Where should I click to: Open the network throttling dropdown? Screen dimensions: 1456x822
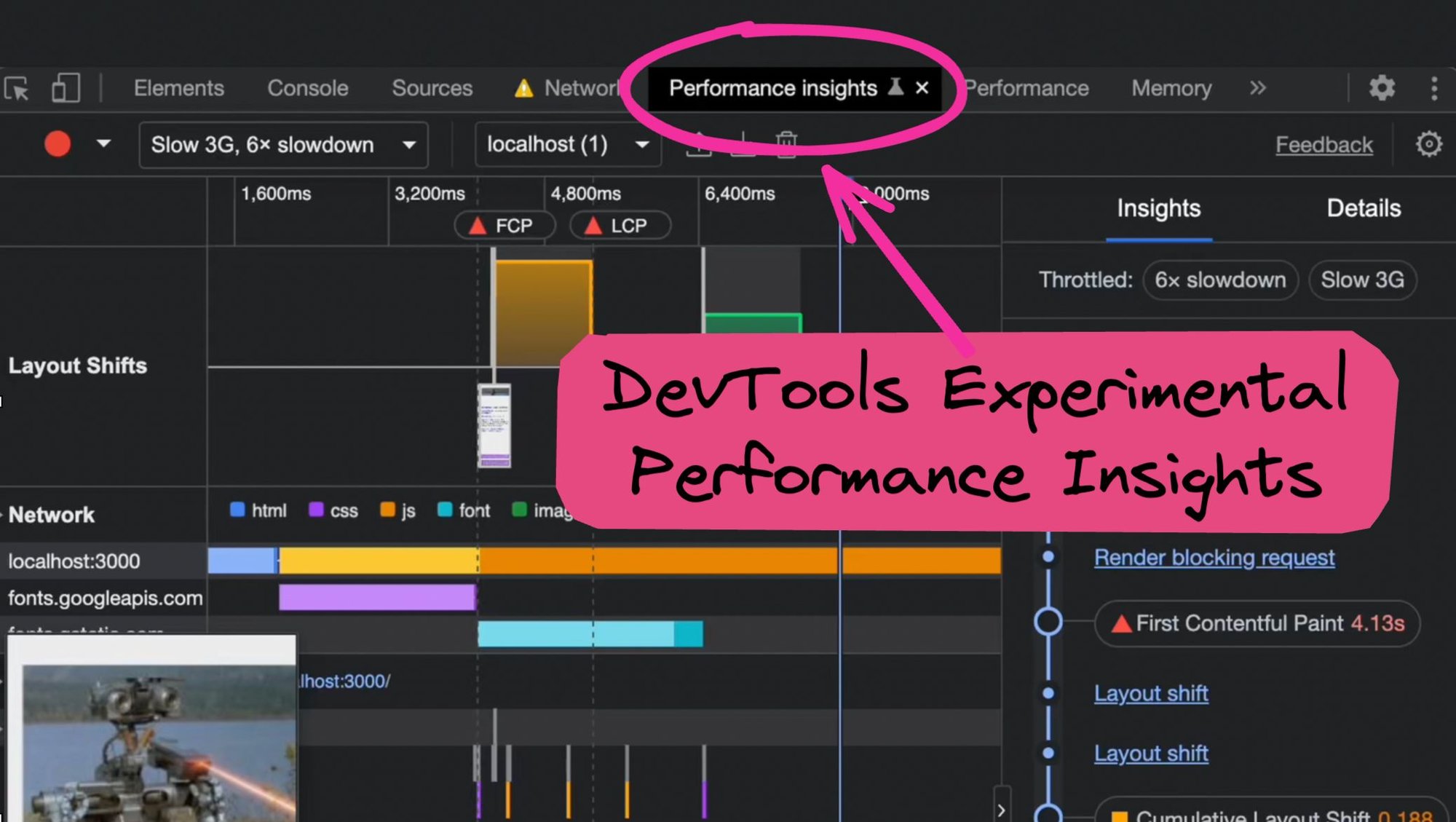(280, 144)
